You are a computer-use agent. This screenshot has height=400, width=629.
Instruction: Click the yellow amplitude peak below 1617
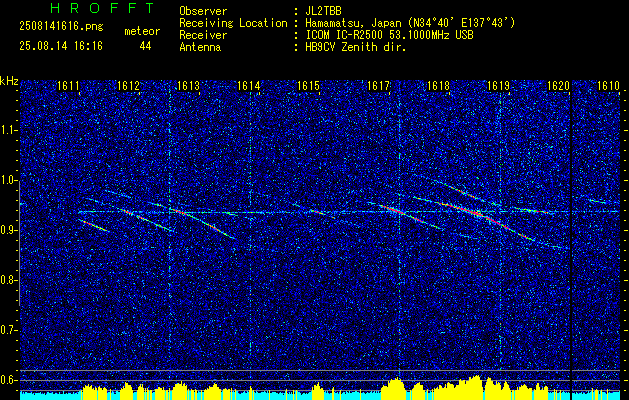pos(397,384)
